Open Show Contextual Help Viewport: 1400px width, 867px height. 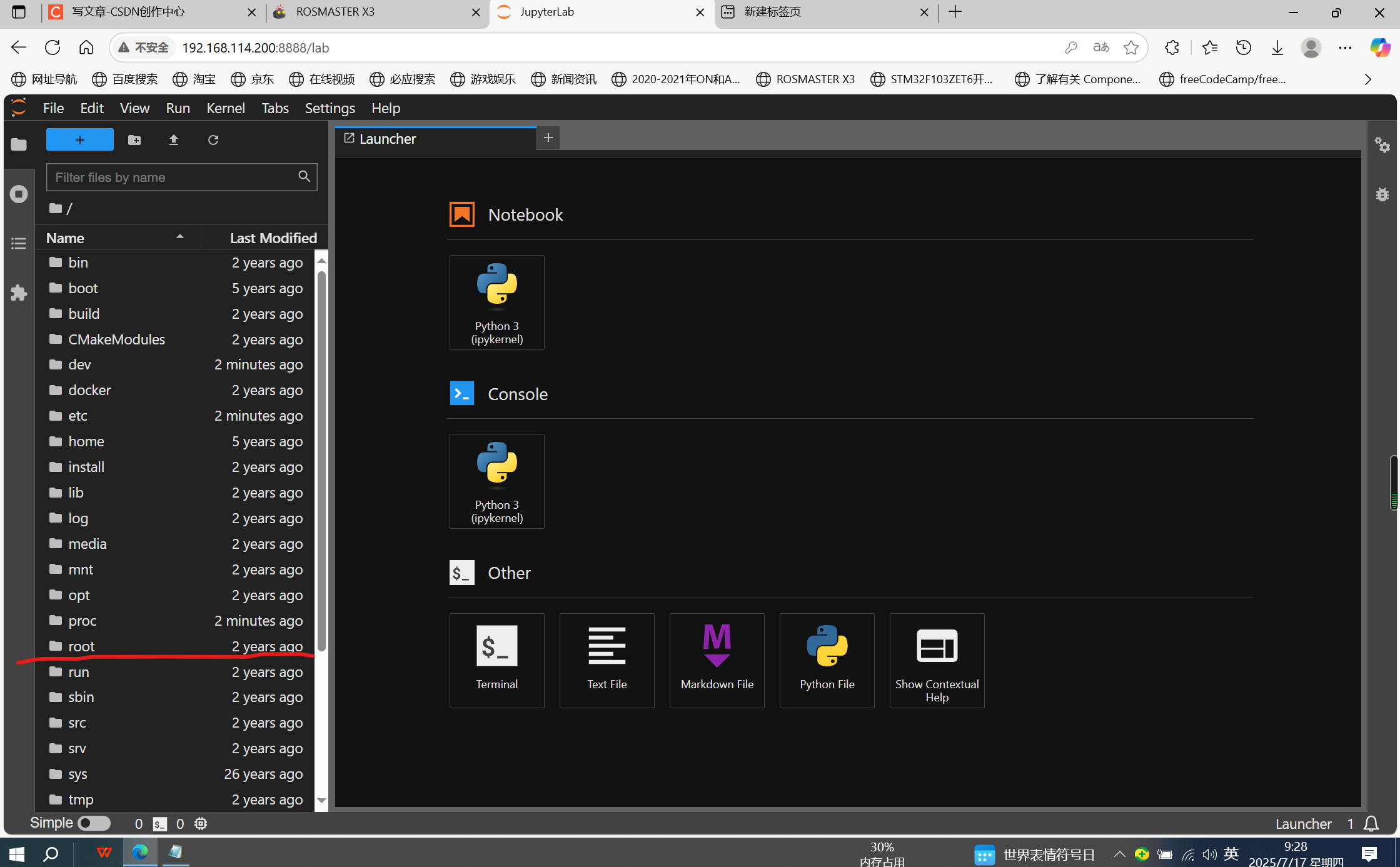(x=937, y=660)
